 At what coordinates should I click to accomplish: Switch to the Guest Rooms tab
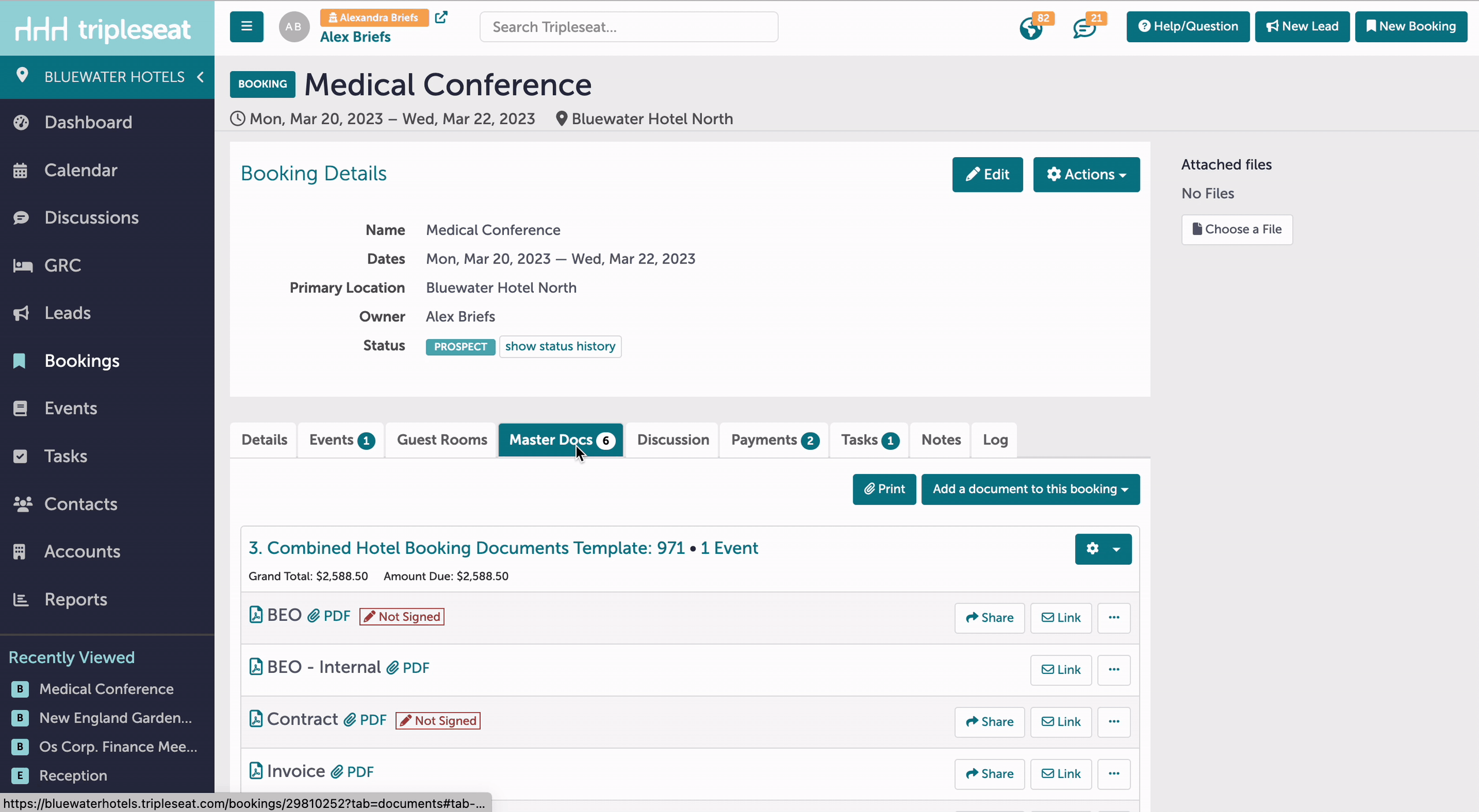442,440
